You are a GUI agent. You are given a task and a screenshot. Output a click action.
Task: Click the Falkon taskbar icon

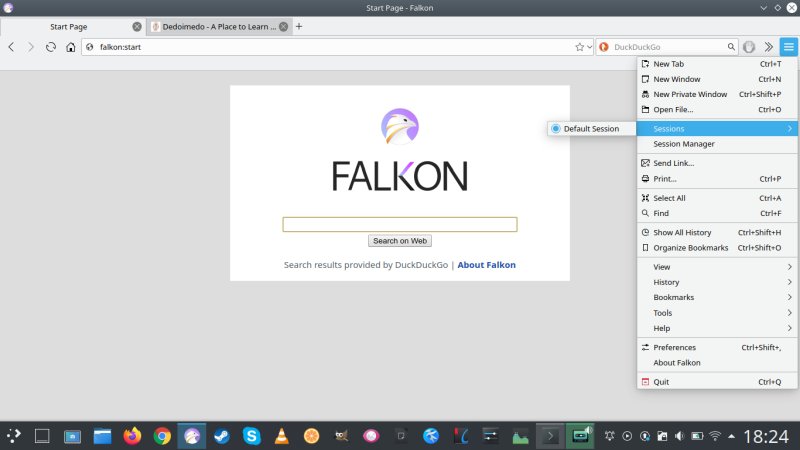(x=192, y=436)
